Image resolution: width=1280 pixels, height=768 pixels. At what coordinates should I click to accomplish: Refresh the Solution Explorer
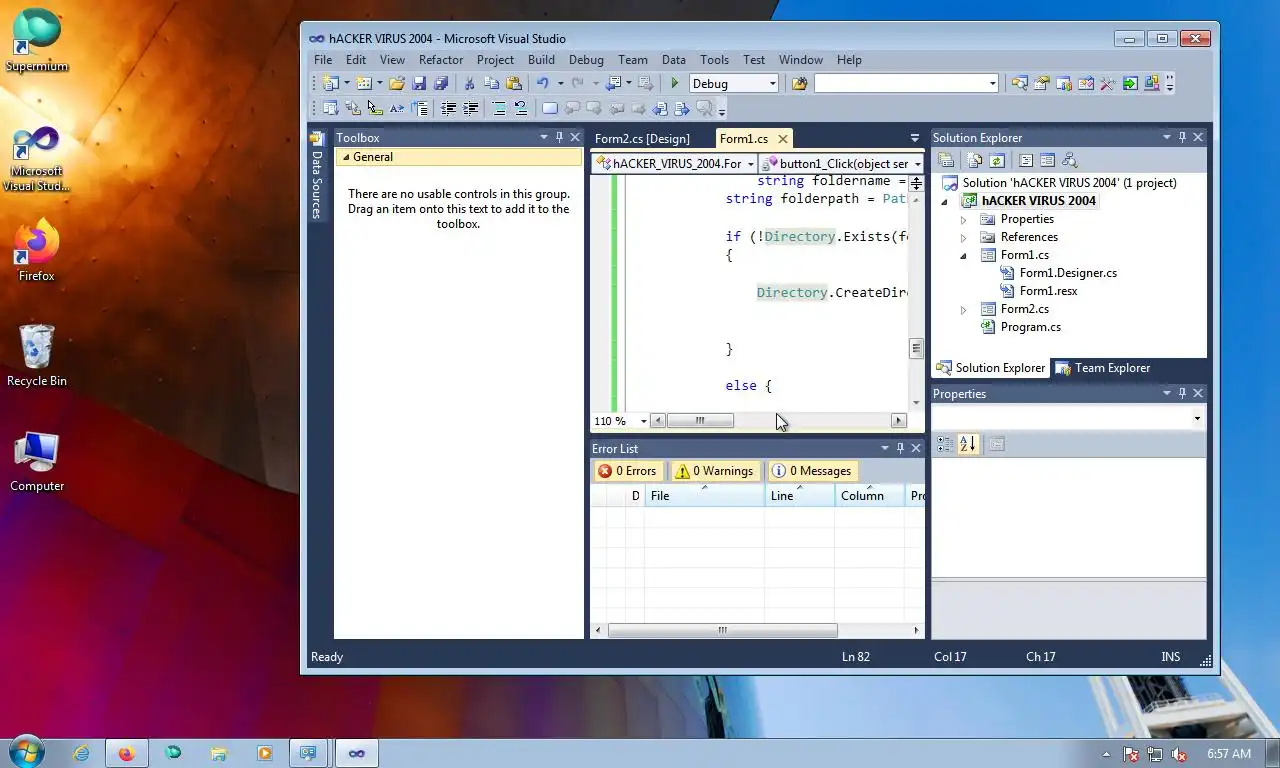tap(997, 160)
